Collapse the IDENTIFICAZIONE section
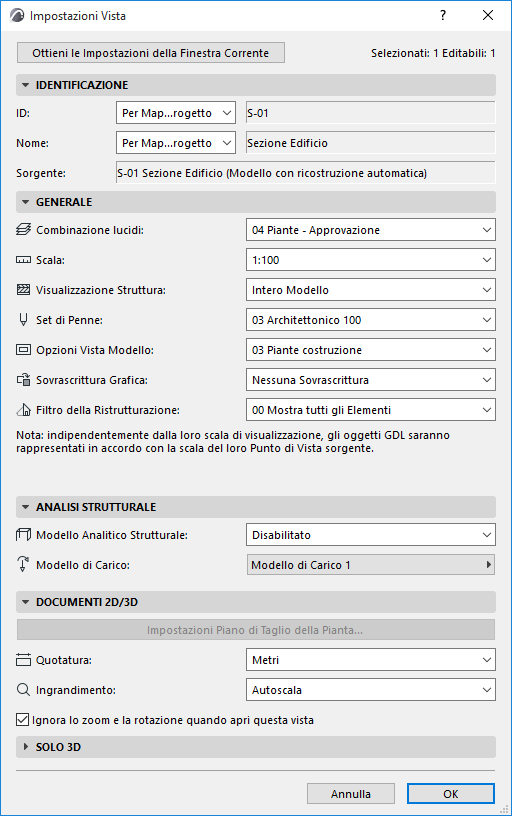This screenshot has height=816, width=512. (x=255, y=85)
